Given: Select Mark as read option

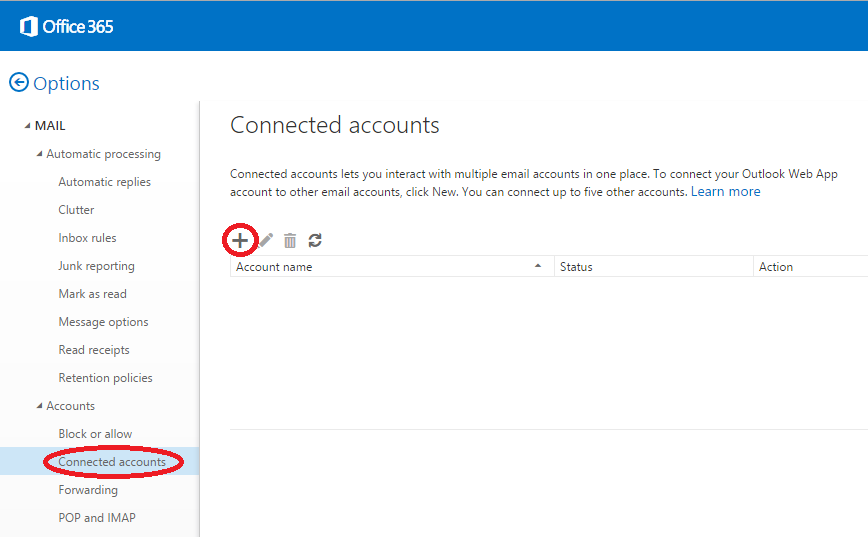Looking at the screenshot, I should 92,294.
